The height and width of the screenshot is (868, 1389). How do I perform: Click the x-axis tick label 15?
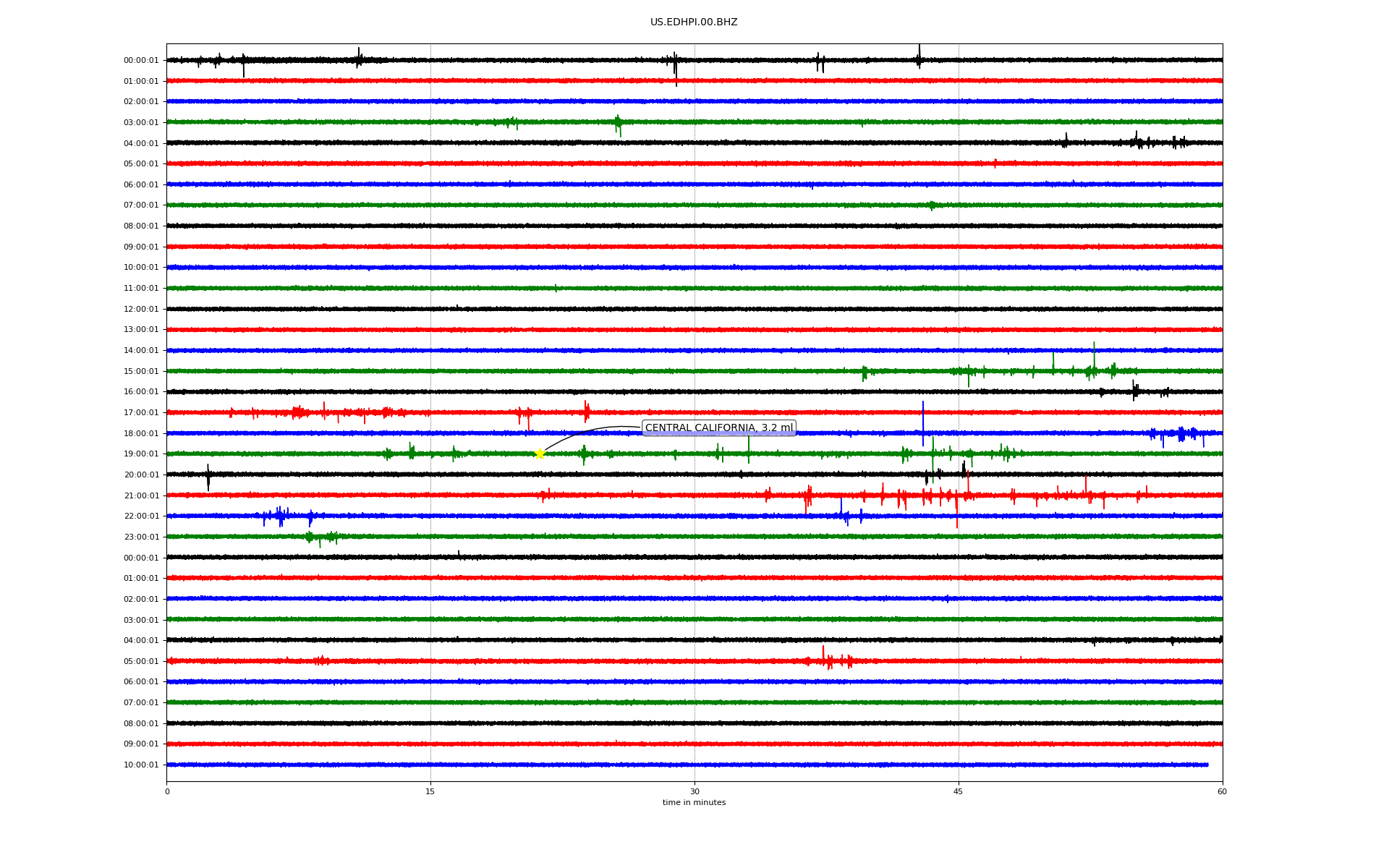[430, 791]
